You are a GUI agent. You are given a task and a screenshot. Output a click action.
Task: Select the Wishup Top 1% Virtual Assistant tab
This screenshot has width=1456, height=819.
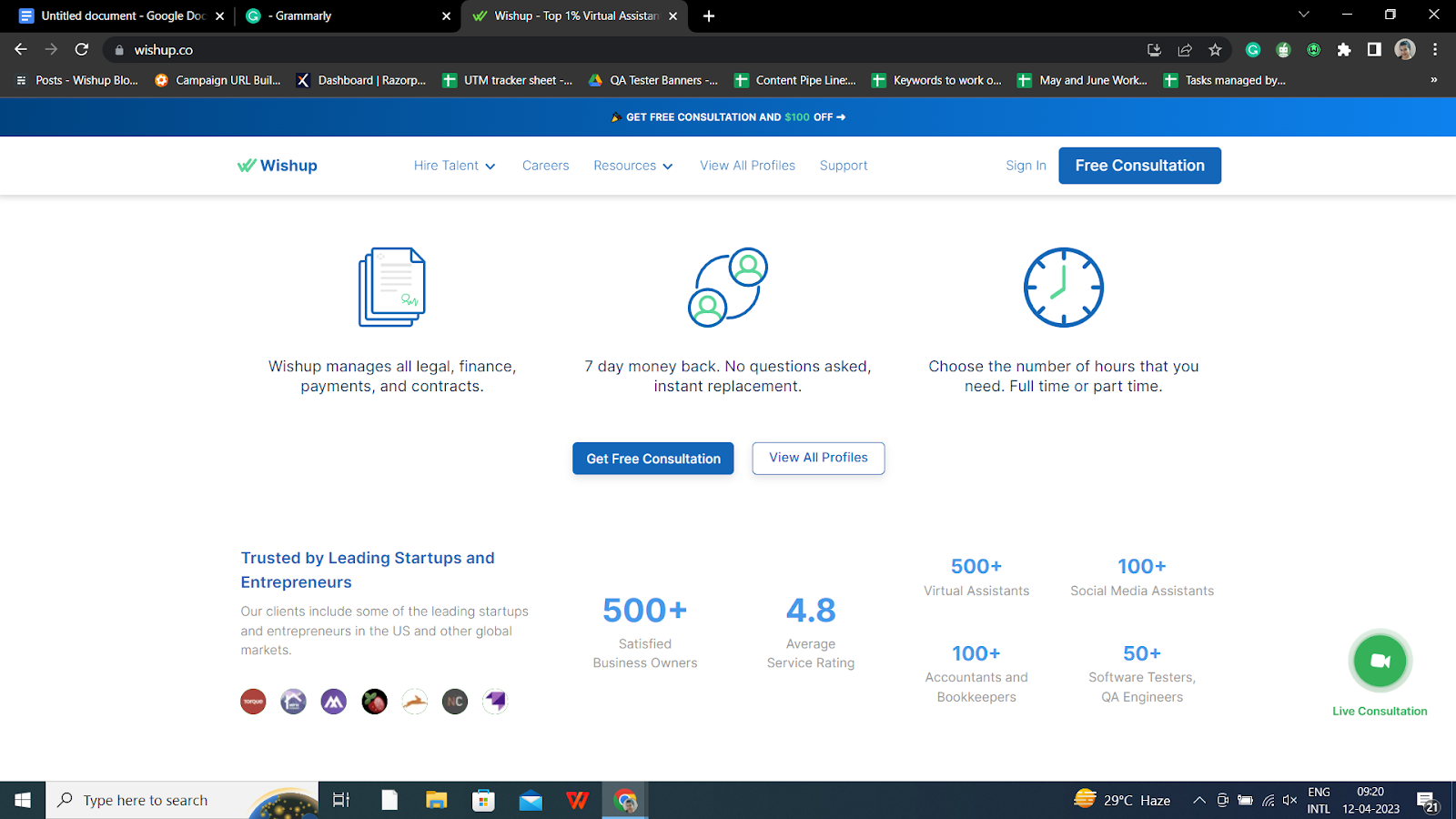[576, 15]
